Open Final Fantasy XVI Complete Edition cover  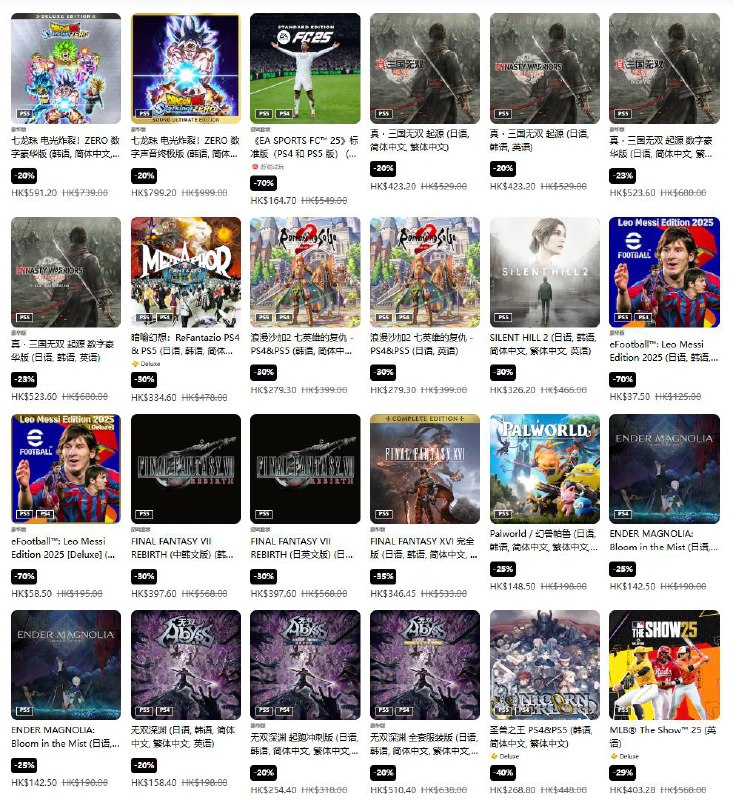pyautogui.click(x=425, y=468)
